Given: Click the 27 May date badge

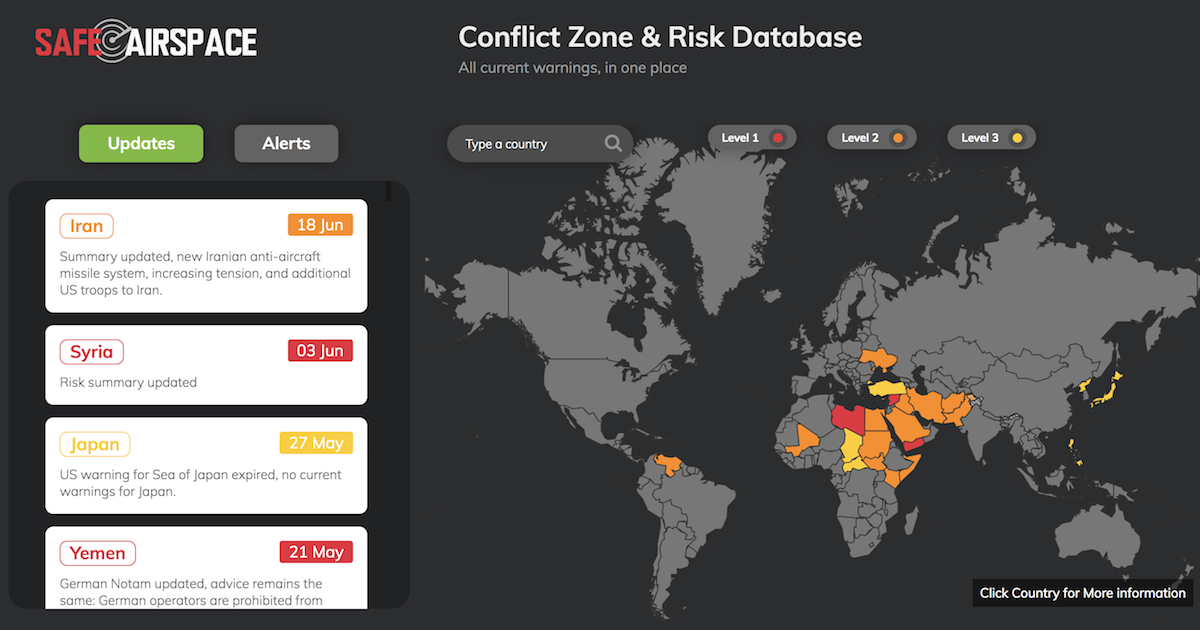Looking at the screenshot, I should [316, 443].
